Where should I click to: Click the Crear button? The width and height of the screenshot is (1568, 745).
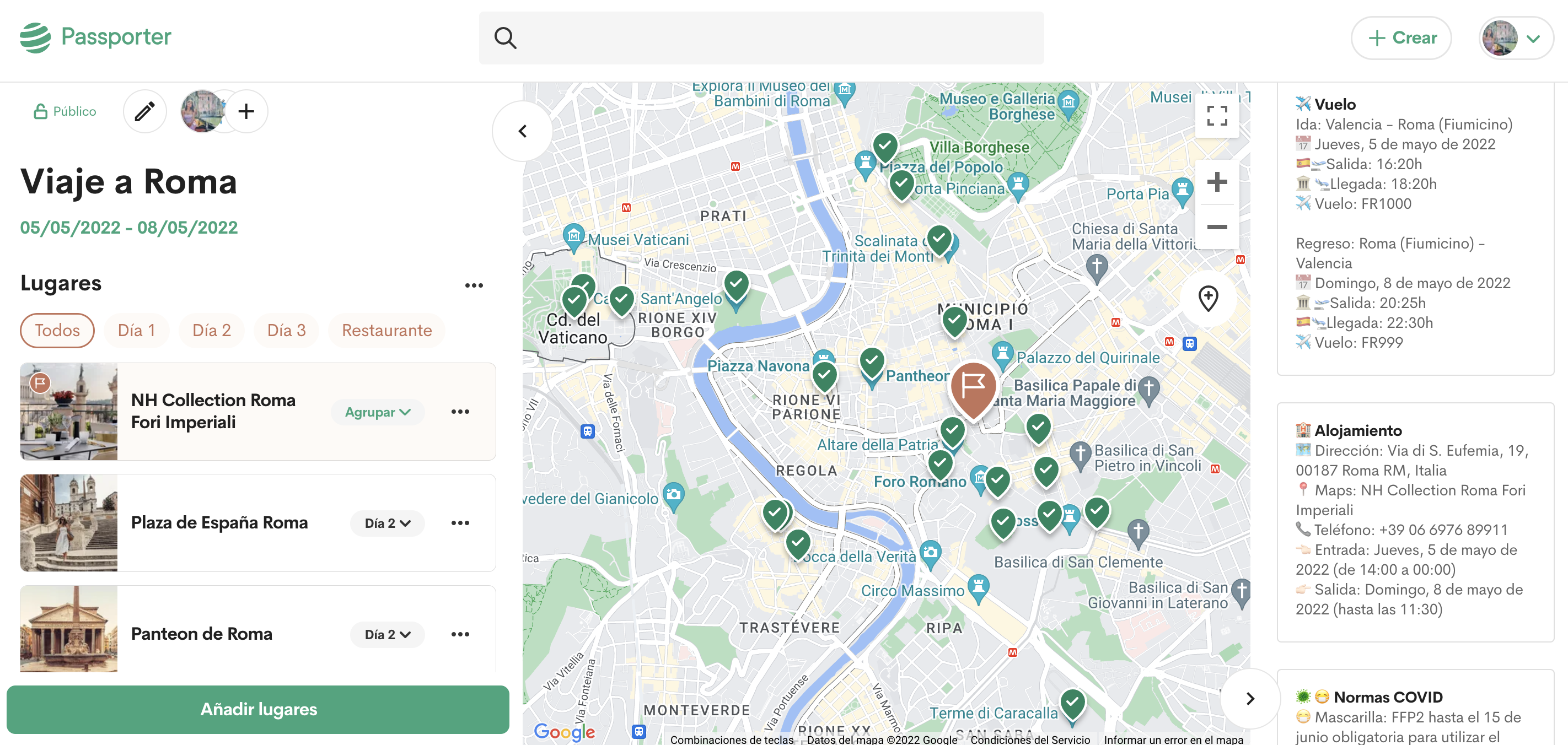click(x=1401, y=39)
